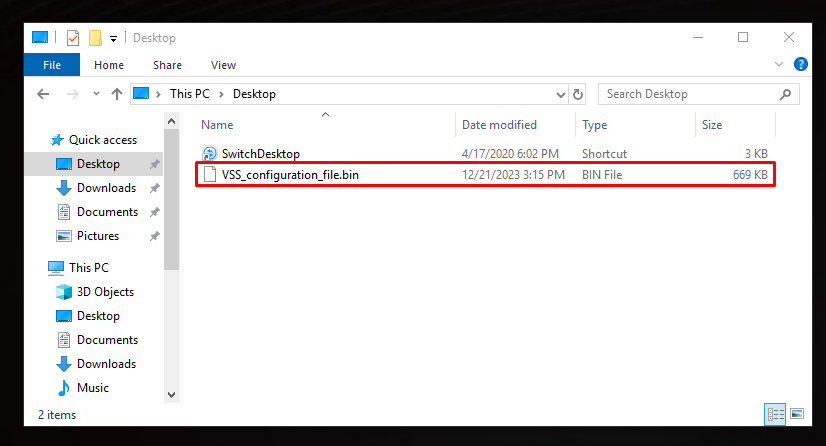
Task: Open Downloads under This PC
Action: 106,364
